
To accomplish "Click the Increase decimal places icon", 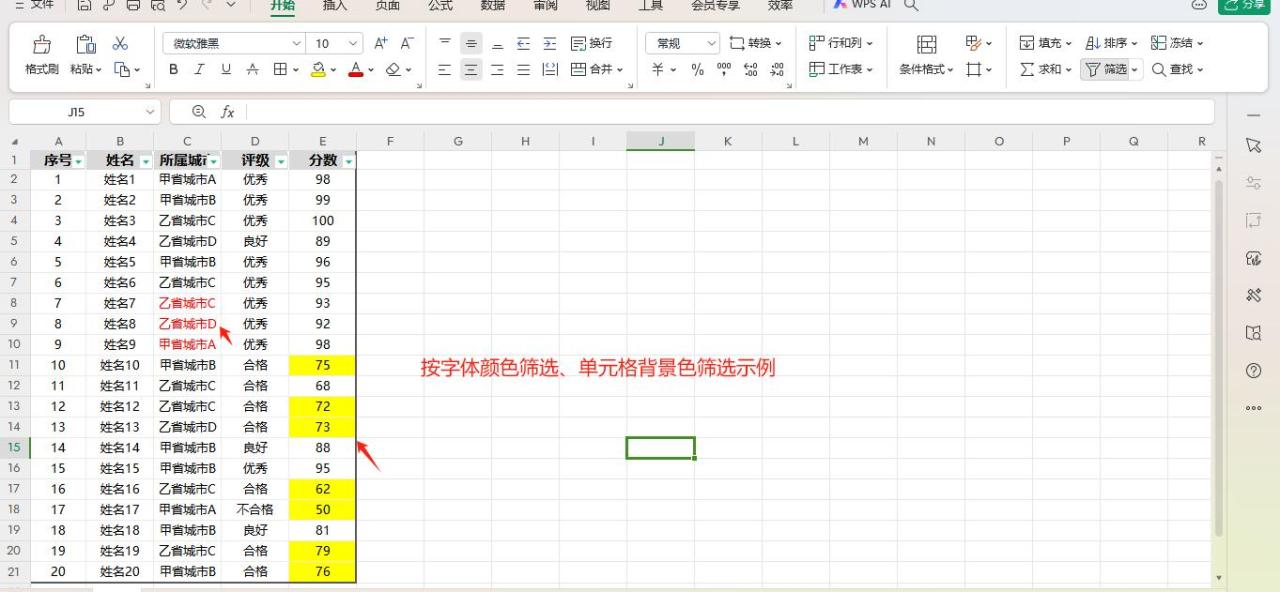I will pos(752,70).
